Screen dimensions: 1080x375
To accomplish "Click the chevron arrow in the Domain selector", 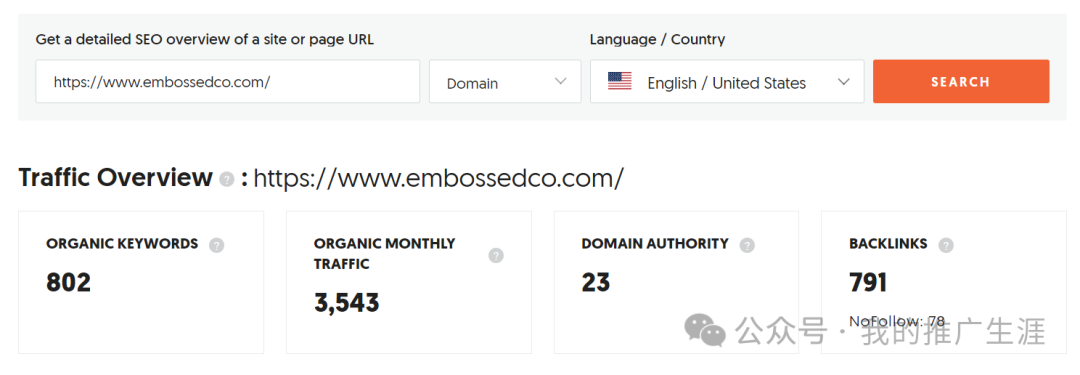I will coord(561,81).
